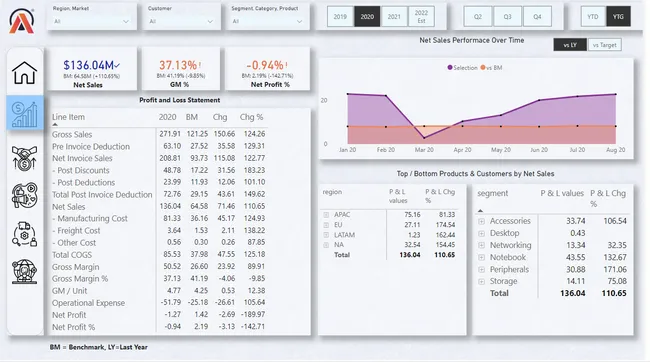Screen dimensions: 650x362
Task: Open the Supply Chain gear icon page
Action: 24,234
